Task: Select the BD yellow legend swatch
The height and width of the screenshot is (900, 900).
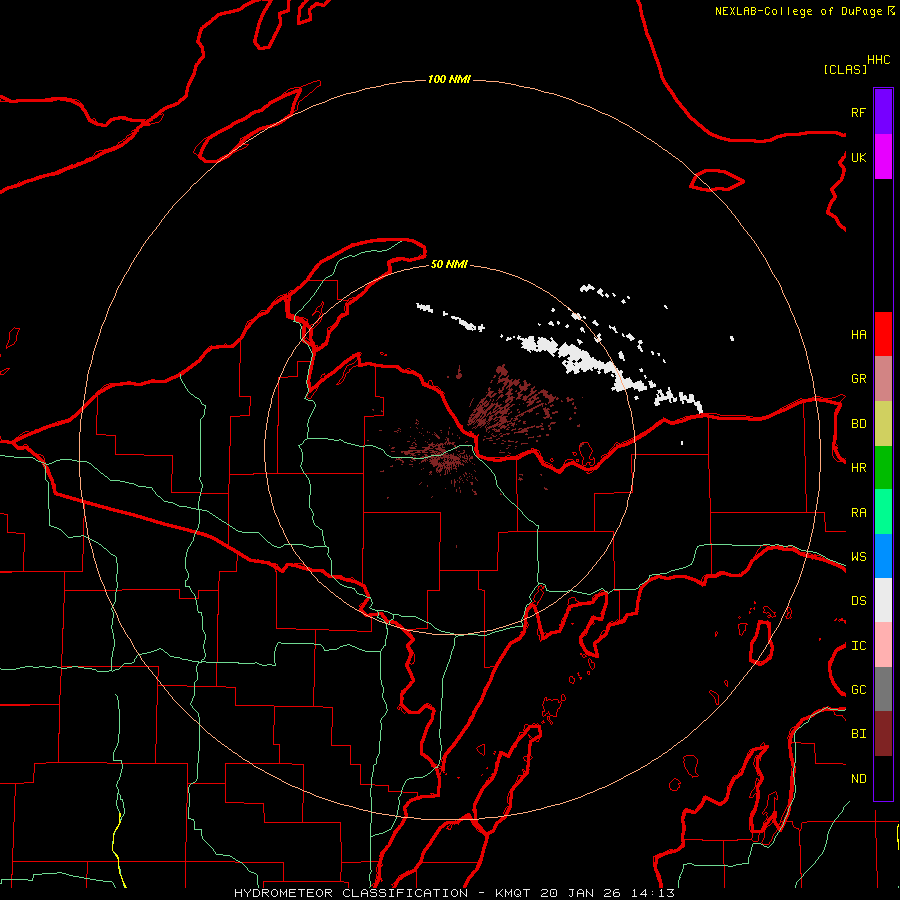Action: 883,424
